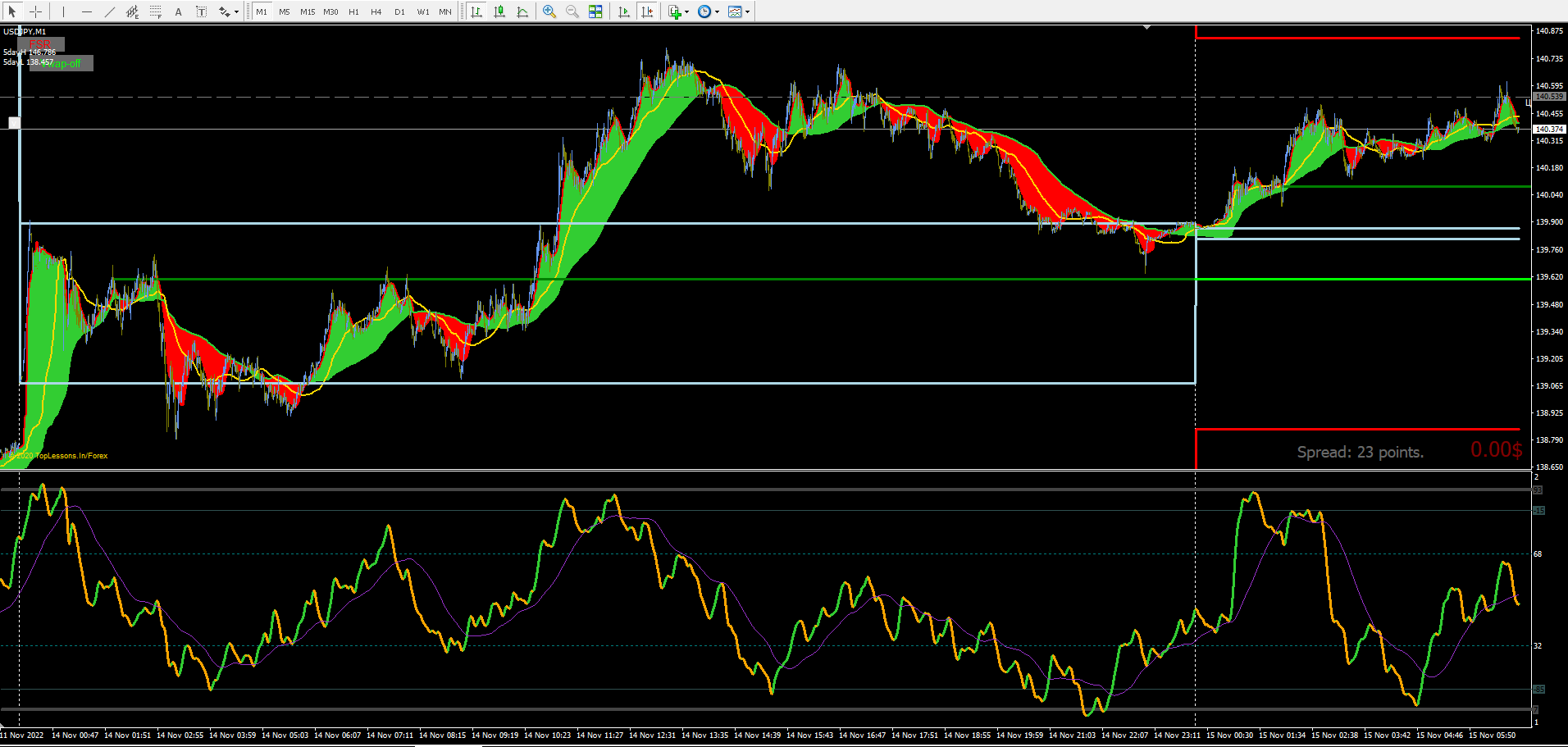Select the H1 timeframe

pos(353,11)
